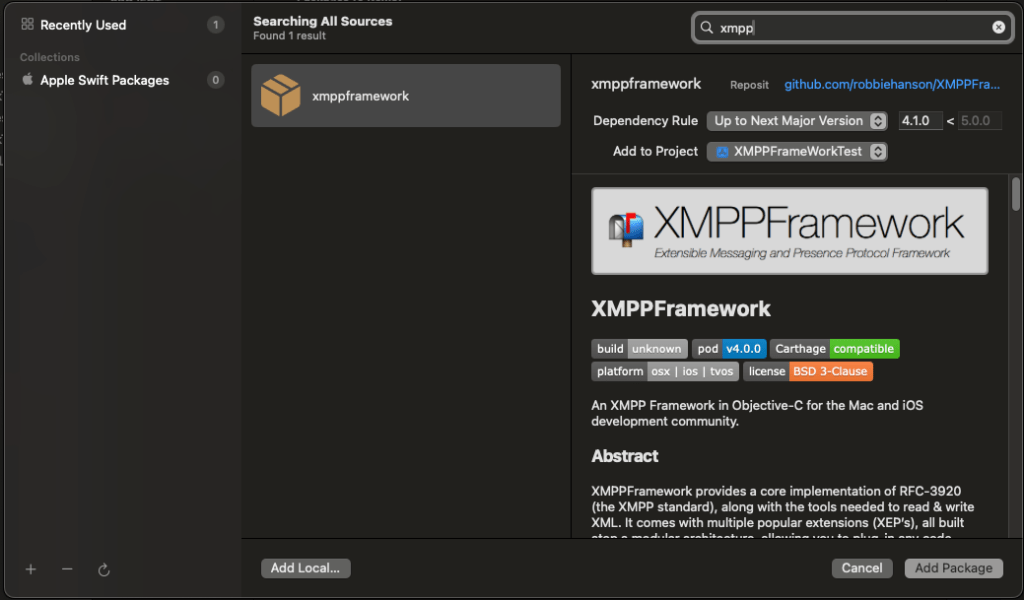1024x600 pixels.
Task: Click the plus icon to add collection
Action: click(x=31, y=569)
